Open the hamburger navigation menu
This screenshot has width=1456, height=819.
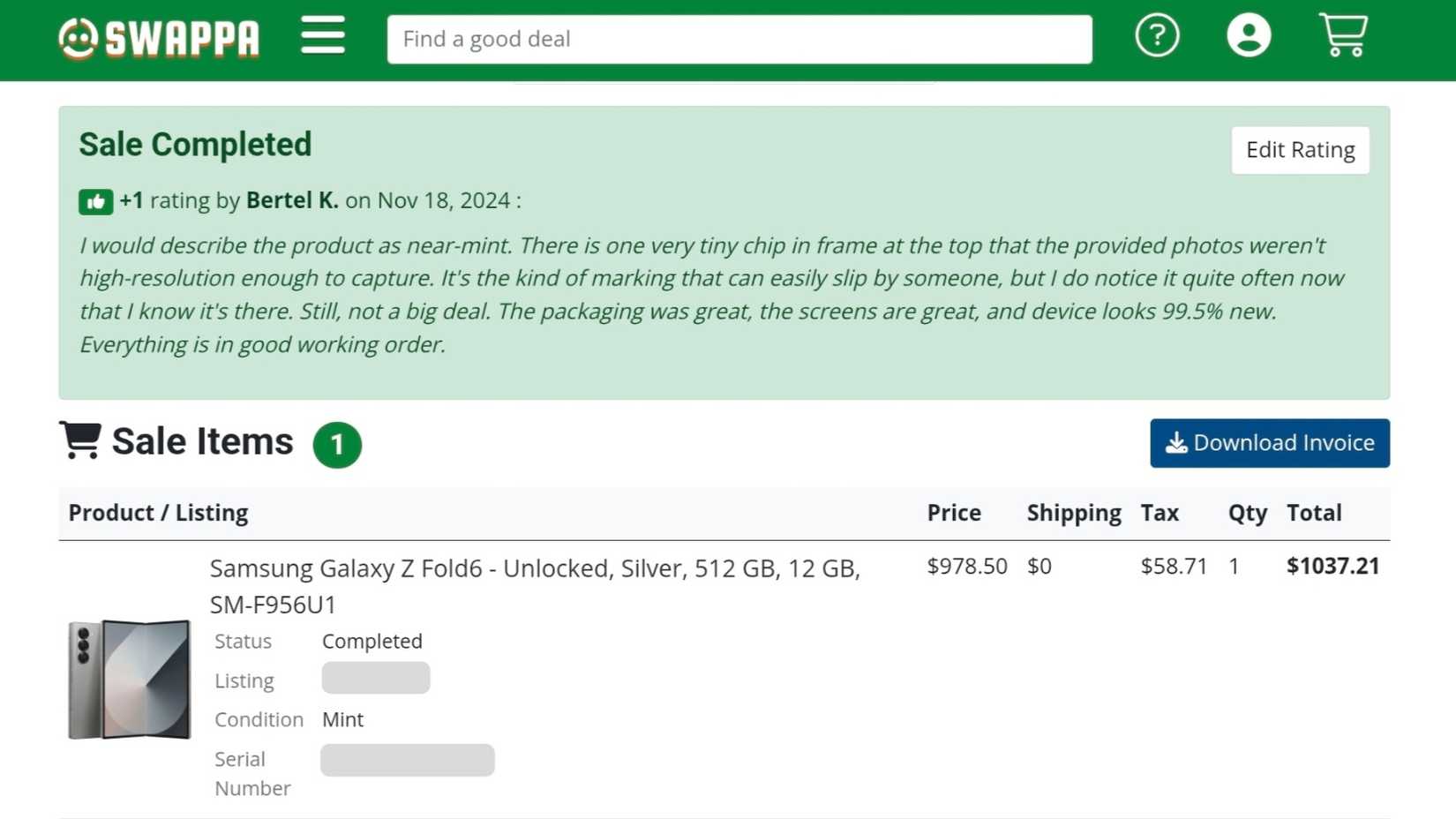323,37
